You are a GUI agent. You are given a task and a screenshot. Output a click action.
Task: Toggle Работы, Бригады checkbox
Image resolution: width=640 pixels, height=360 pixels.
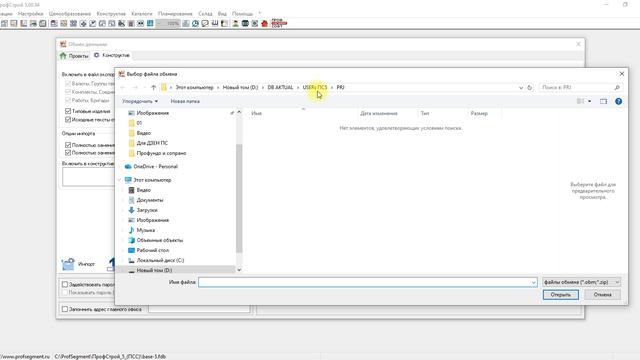tap(68, 100)
